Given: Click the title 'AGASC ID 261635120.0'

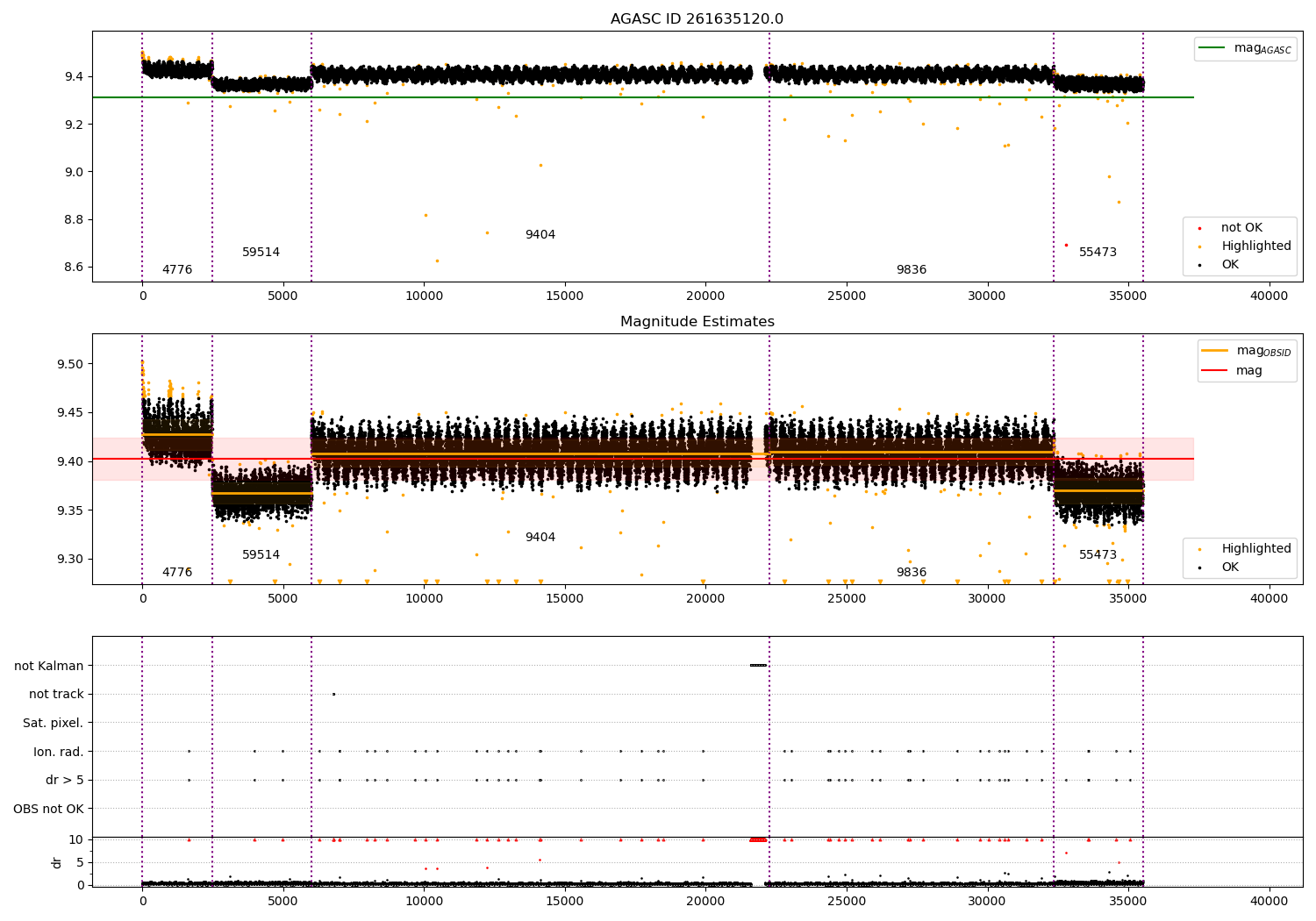Looking at the screenshot, I should tap(697, 19).
